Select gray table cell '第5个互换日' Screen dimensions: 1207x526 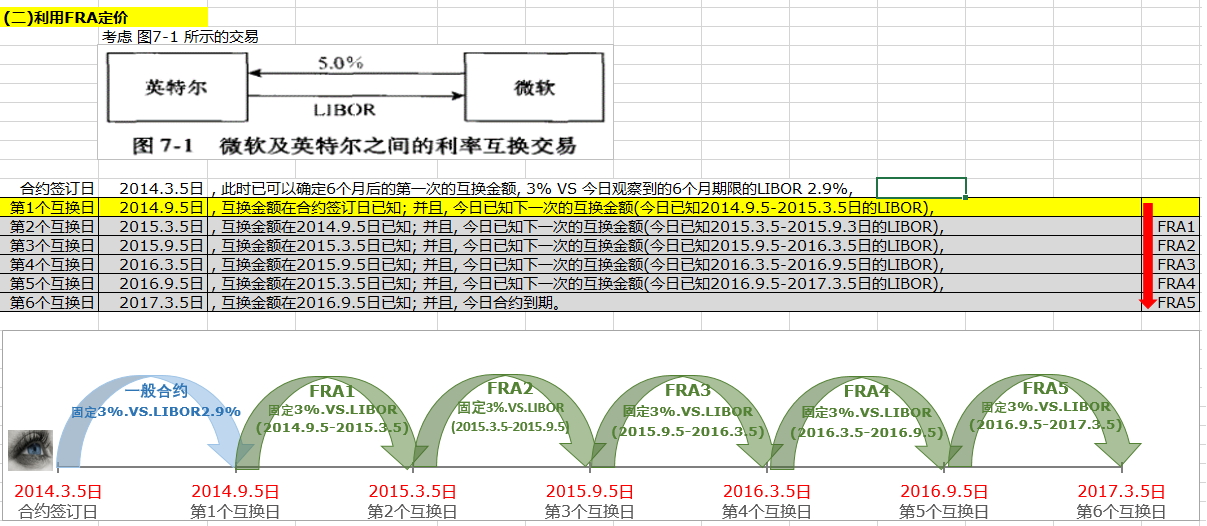click(x=49, y=283)
